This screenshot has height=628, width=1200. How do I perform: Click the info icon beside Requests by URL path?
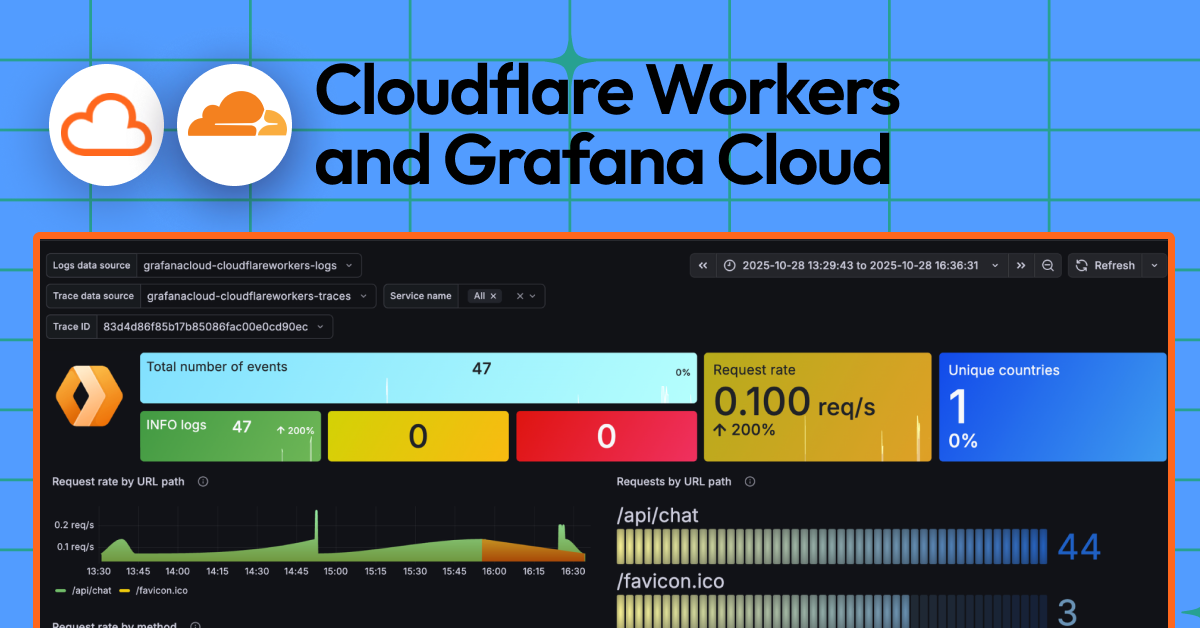pyautogui.click(x=751, y=481)
